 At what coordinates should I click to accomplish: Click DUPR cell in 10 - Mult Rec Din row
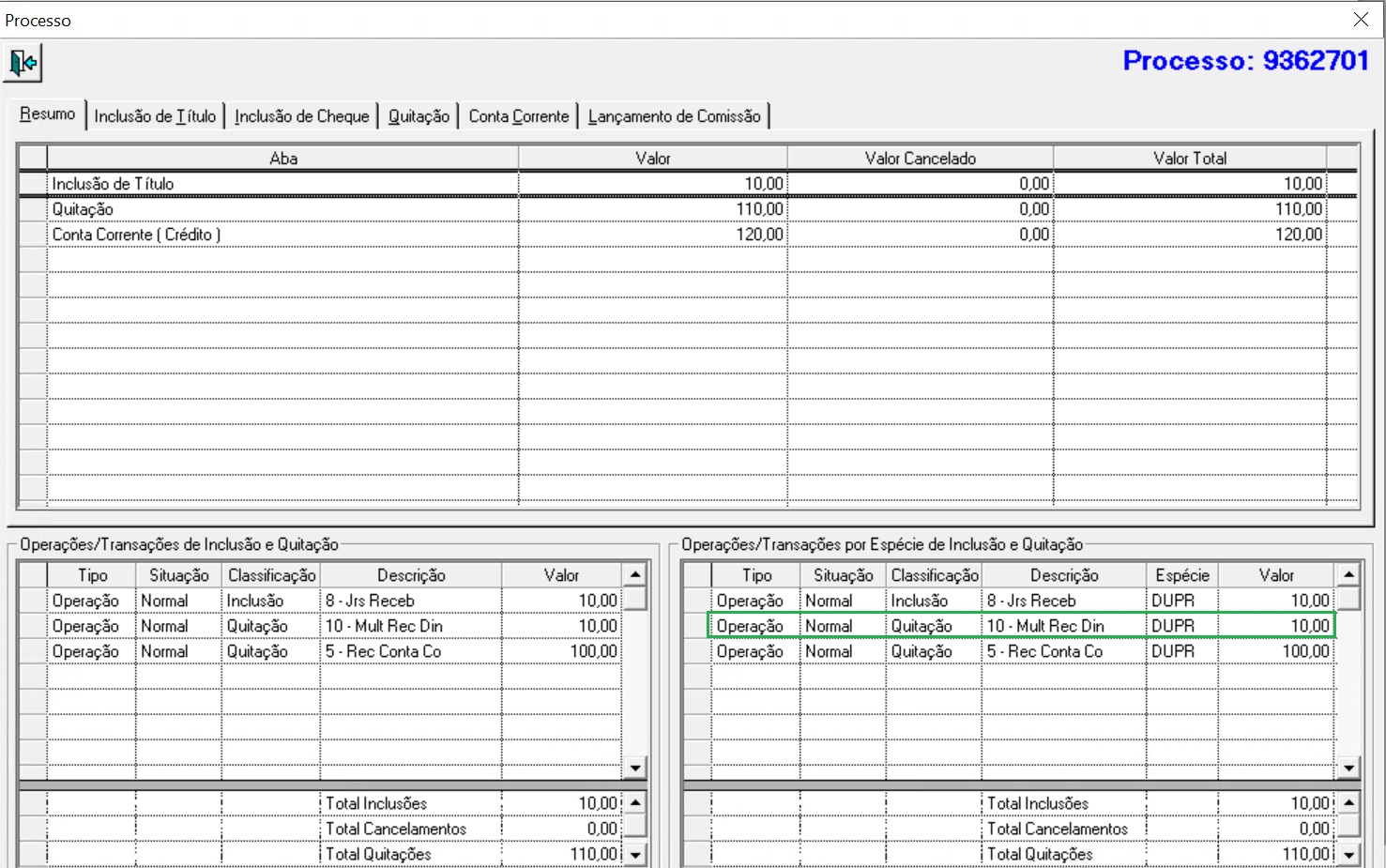click(x=1182, y=626)
